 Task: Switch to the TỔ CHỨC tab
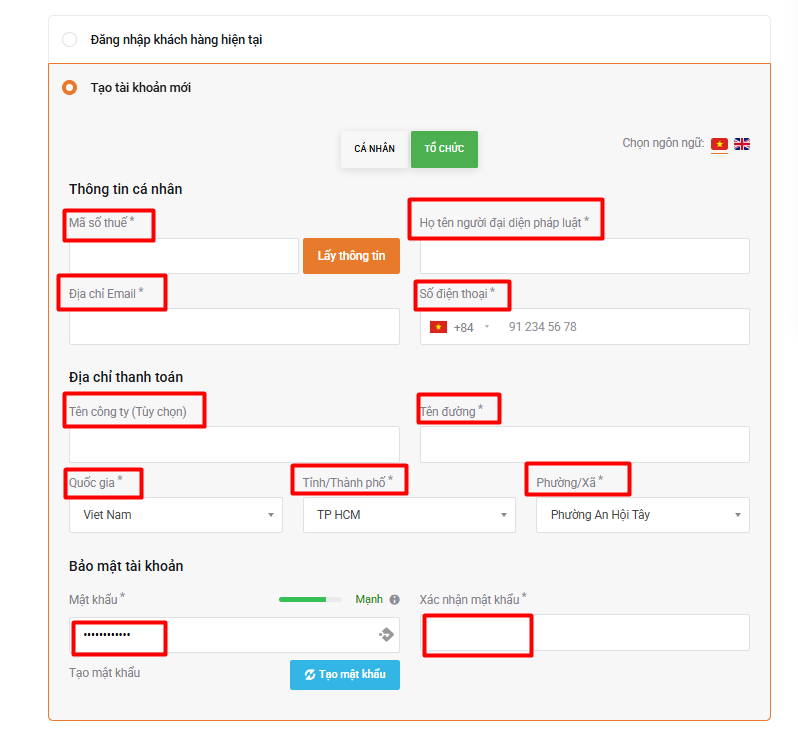444,149
